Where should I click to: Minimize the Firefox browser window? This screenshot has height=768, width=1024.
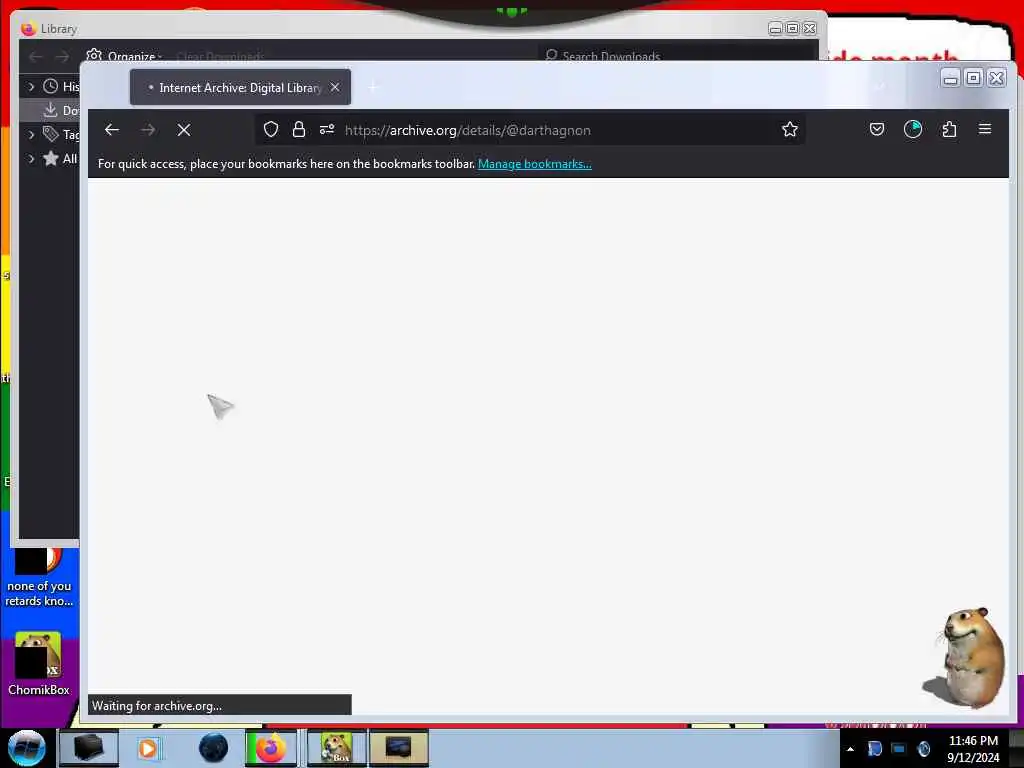pos(950,78)
